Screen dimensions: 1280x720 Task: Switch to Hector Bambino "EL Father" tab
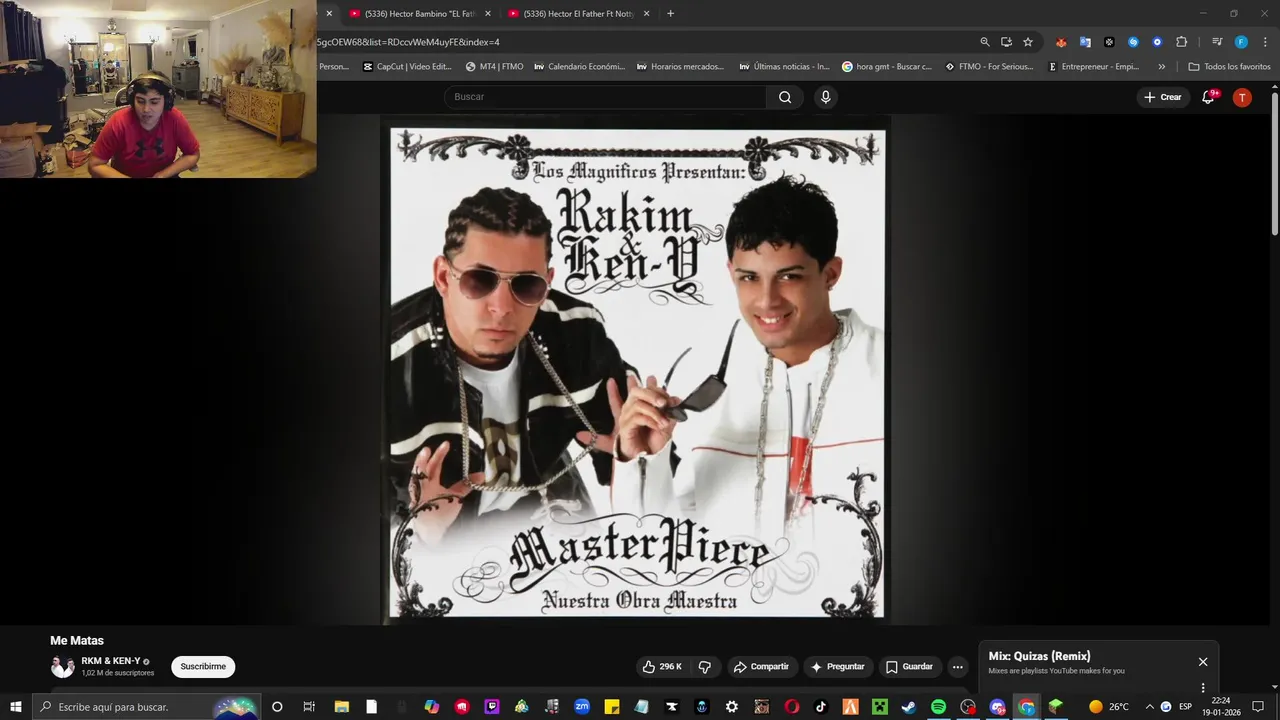tap(420, 13)
